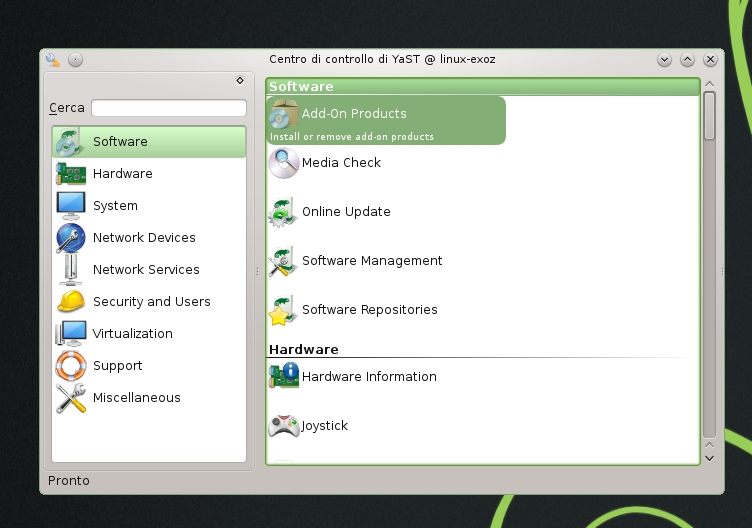The image size is (752, 528).
Task: Select the Security and Users helmet icon
Action: pos(70,302)
